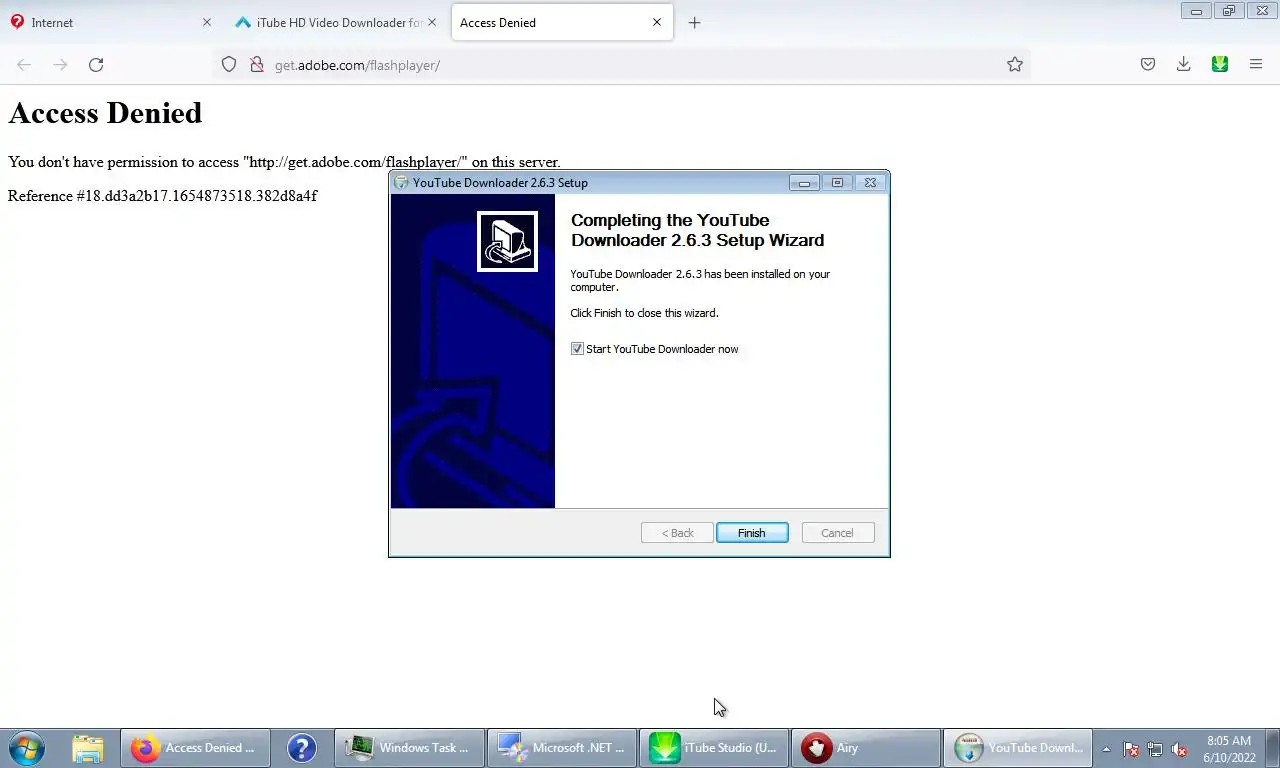Image resolution: width=1280 pixels, height=768 pixels.
Task: Open the Windows Start menu
Action: pos(27,748)
